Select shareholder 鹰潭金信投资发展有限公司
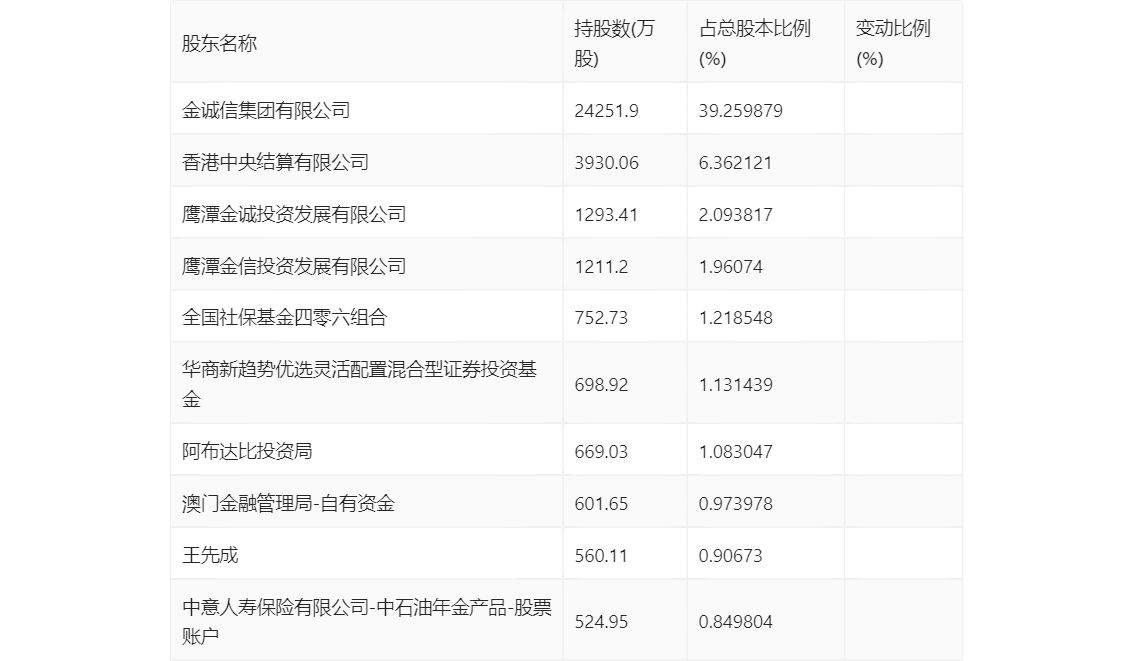 pyautogui.click(x=294, y=267)
